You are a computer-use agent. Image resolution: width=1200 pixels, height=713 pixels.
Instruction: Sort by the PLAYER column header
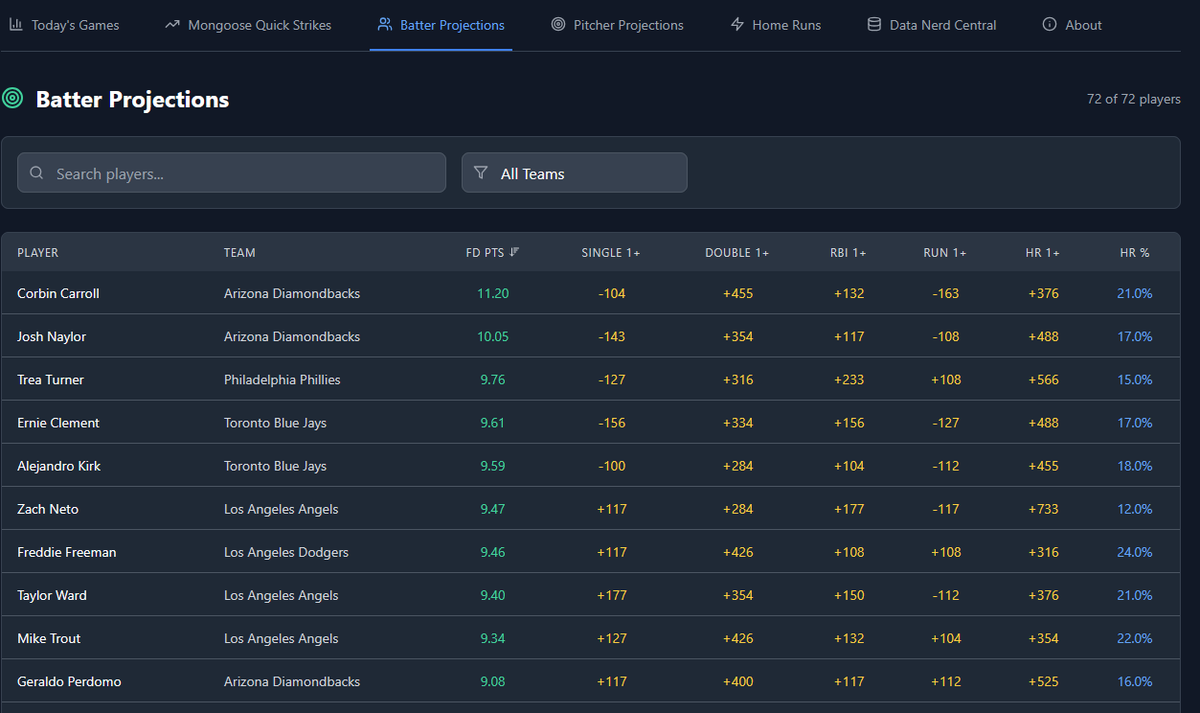pos(38,253)
